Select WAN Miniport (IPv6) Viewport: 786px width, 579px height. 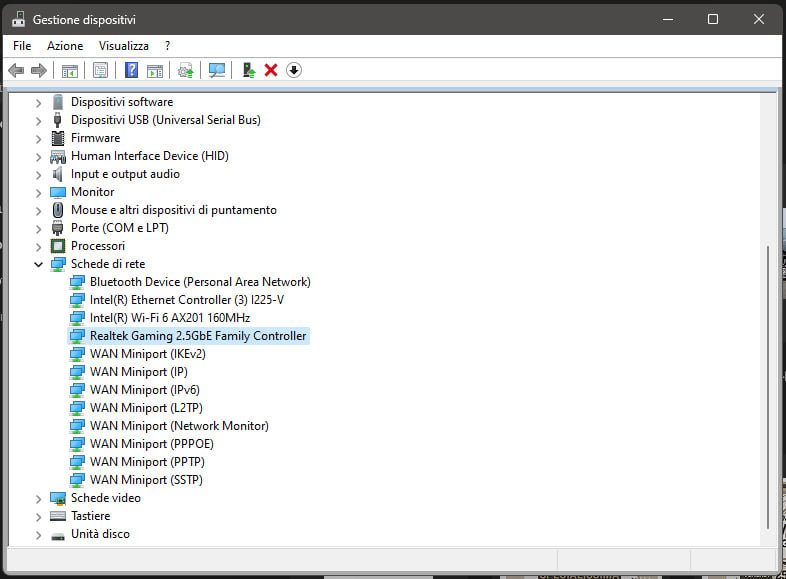(x=145, y=390)
